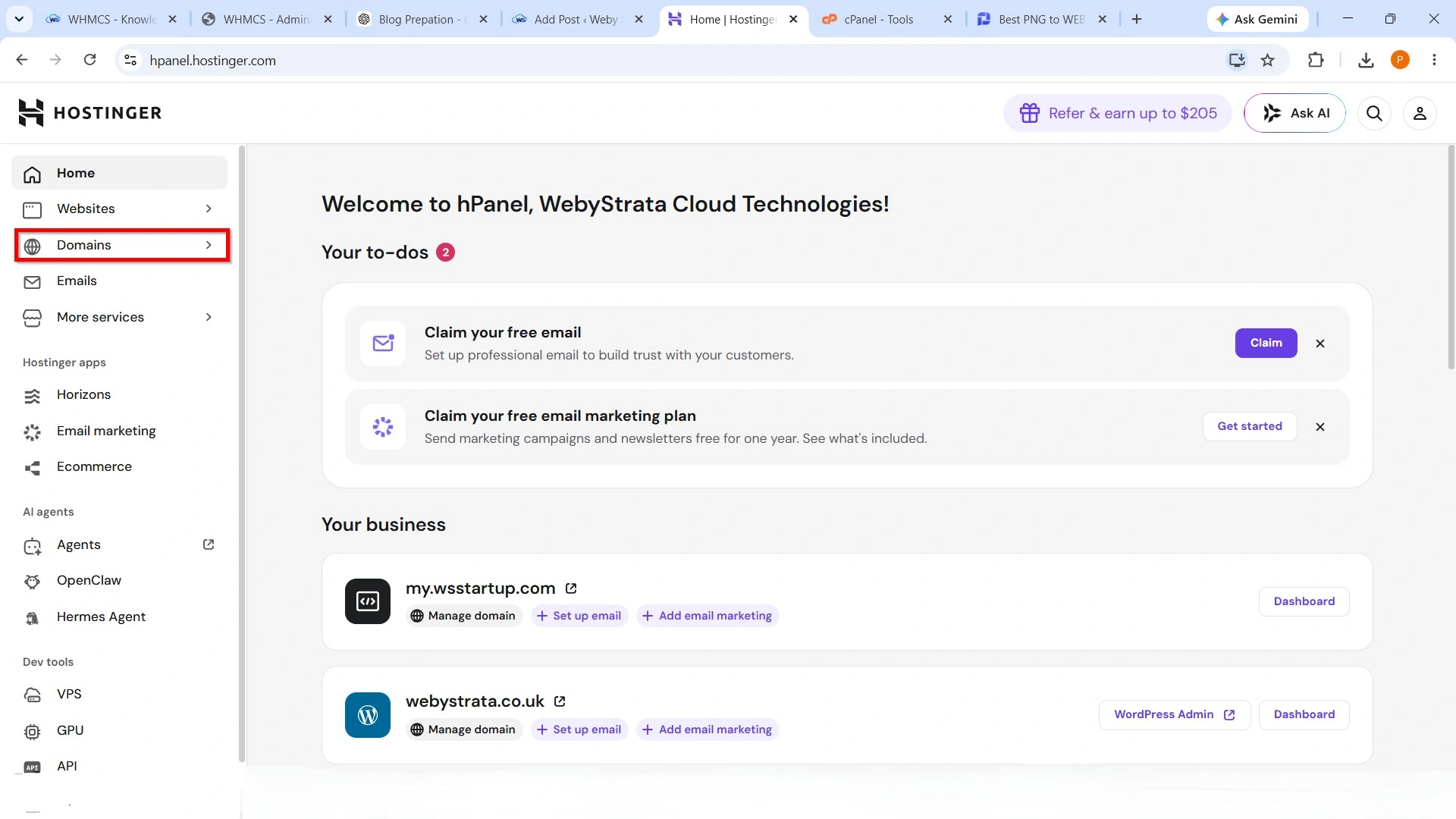
Task: Switch to the Add Post Weby tab
Action: click(x=576, y=19)
